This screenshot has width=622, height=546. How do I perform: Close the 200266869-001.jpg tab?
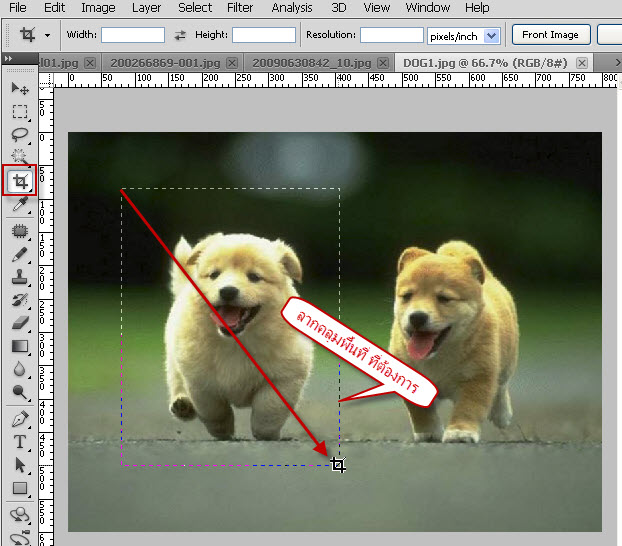232,63
